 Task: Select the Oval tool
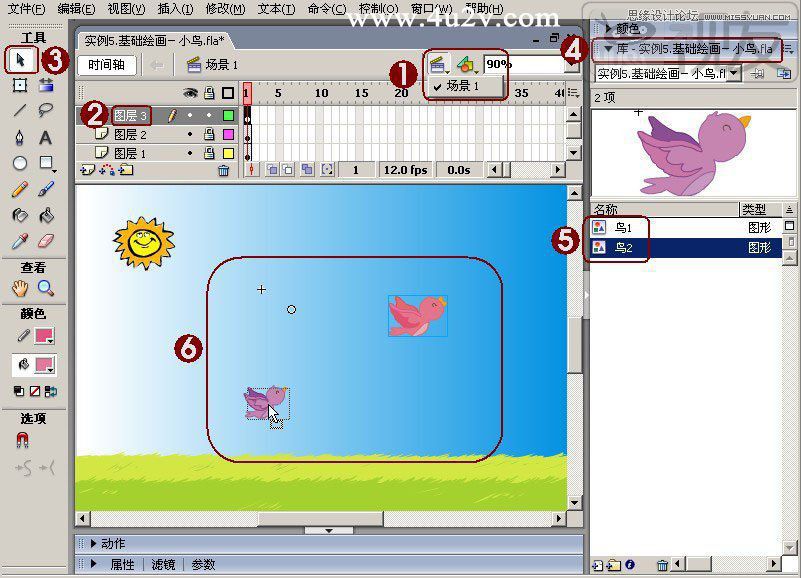click(x=19, y=164)
